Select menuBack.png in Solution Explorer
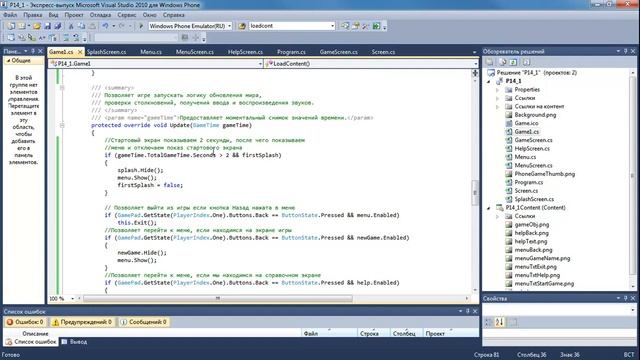This screenshot has height=360, width=640. pyautogui.click(x=533, y=250)
